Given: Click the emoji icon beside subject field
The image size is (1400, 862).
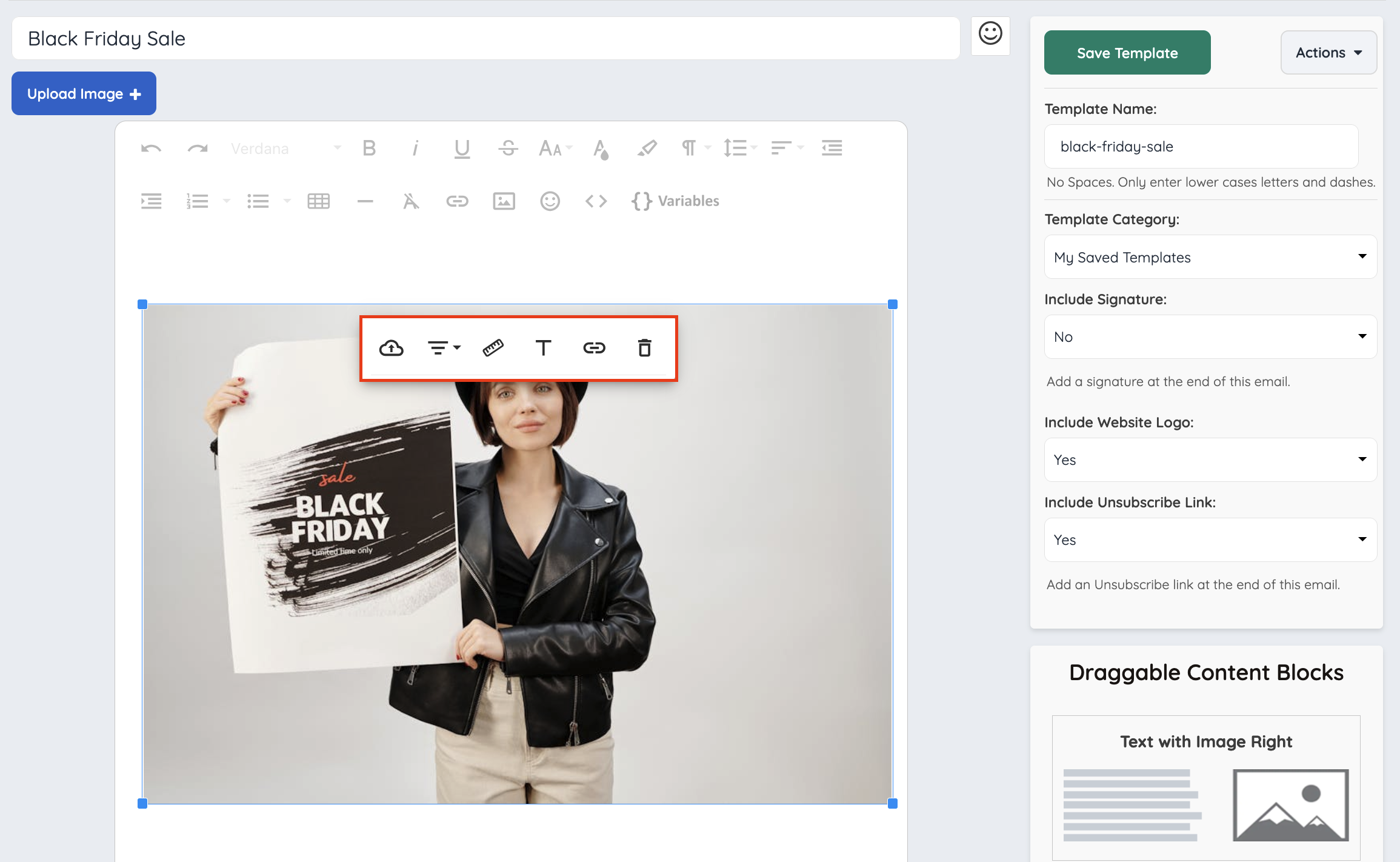Looking at the screenshot, I should pyautogui.click(x=990, y=35).
